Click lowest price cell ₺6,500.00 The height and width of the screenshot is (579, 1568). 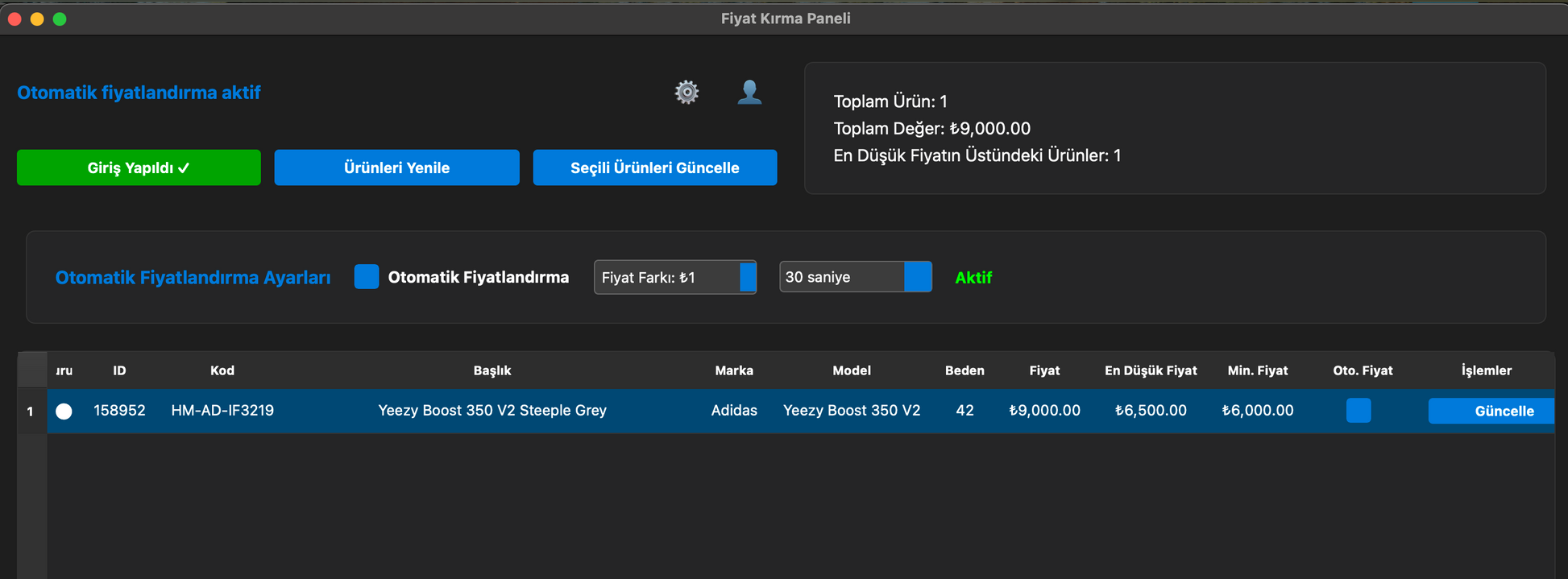1151,411
